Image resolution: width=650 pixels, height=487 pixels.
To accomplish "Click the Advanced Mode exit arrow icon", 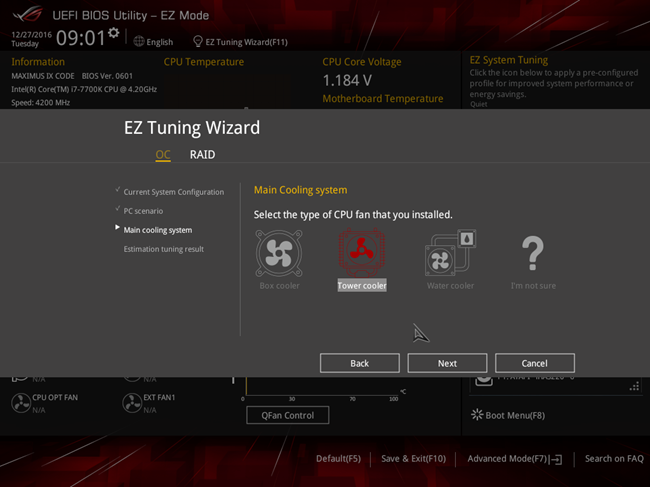I will tap(556, 459).
